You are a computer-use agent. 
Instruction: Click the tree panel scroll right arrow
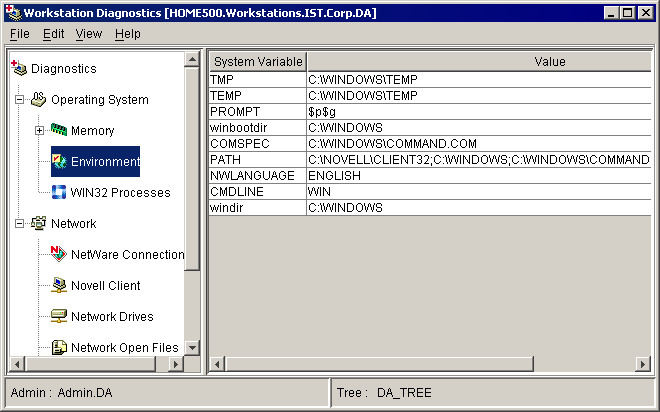click(176, 364)
